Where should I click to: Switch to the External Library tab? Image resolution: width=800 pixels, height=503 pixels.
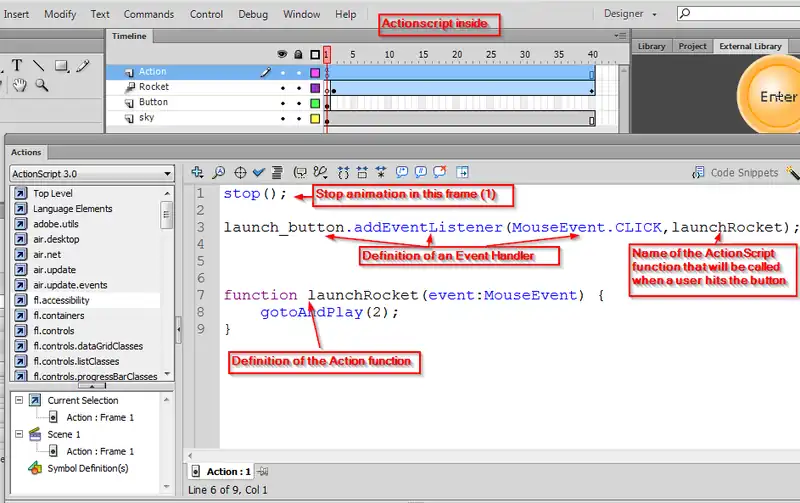(750, 46)
